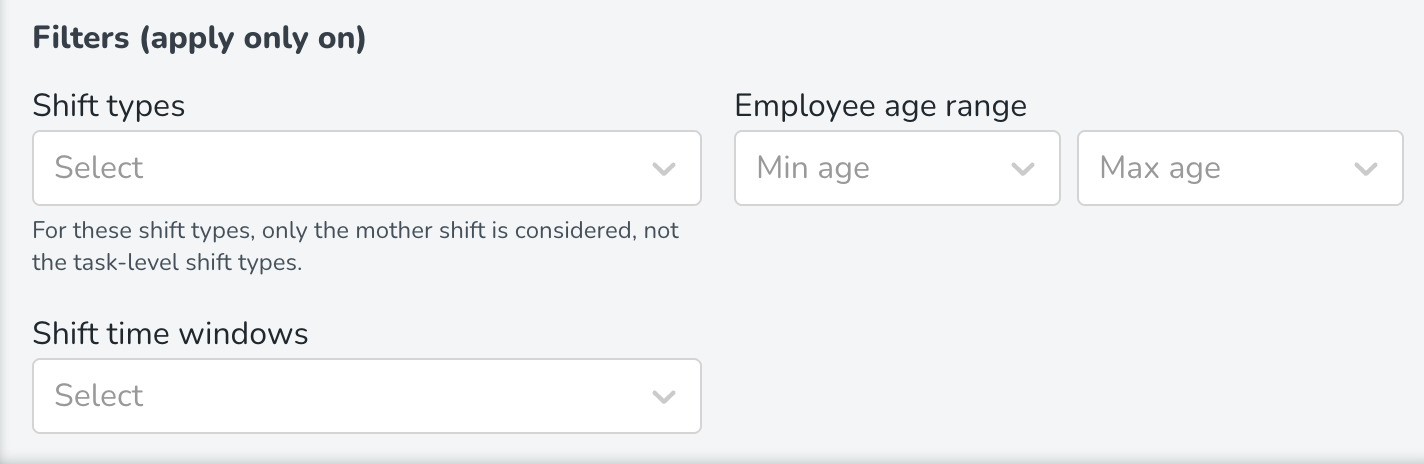Click the chevron in Shift types field
The width and height of the screenshot is (1424, 464).
click(664, 169)
